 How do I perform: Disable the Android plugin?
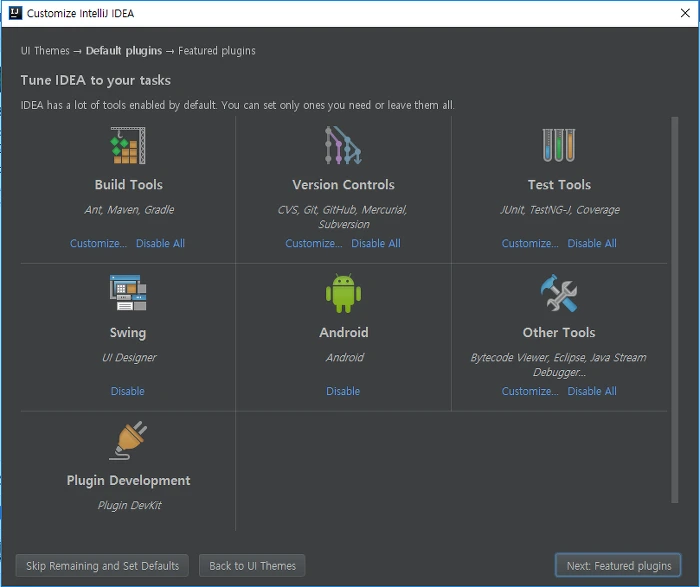[343, 391]
